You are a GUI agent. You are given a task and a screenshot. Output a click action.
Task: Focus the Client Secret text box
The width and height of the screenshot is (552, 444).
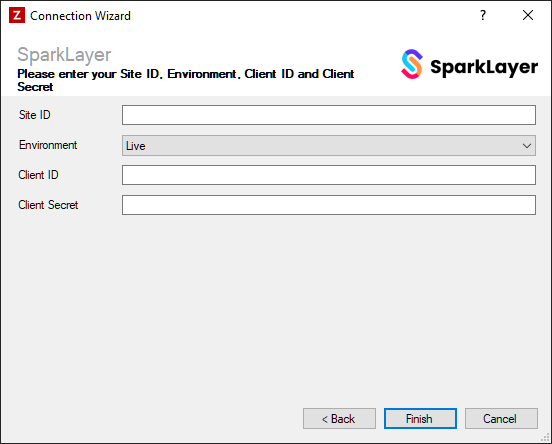coord(329,205)
